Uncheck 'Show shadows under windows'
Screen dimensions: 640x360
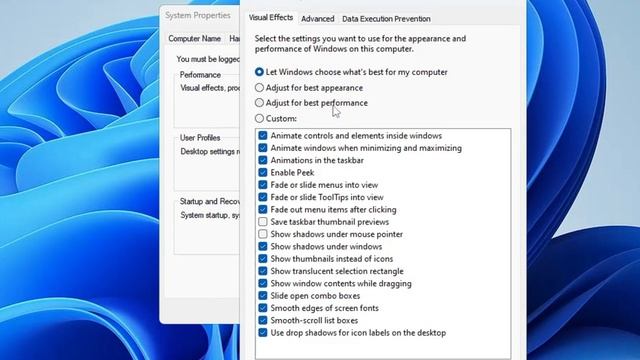click(x=263, y=246)
